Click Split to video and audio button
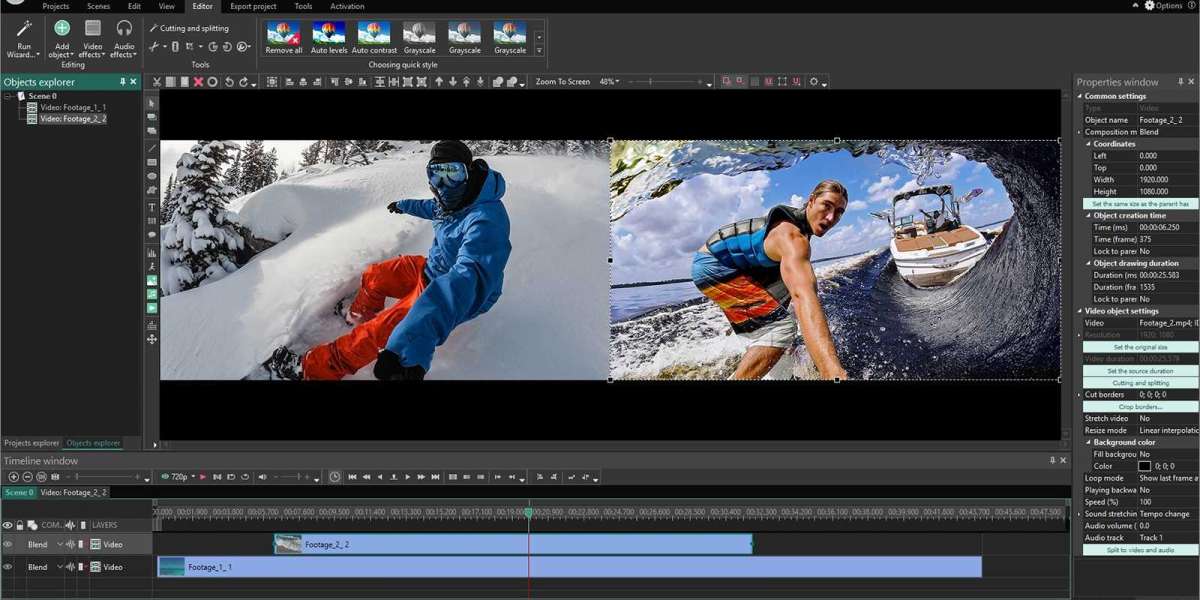Image resolution: width=1200 pixels, height=600 pixels. [1140, 550]
